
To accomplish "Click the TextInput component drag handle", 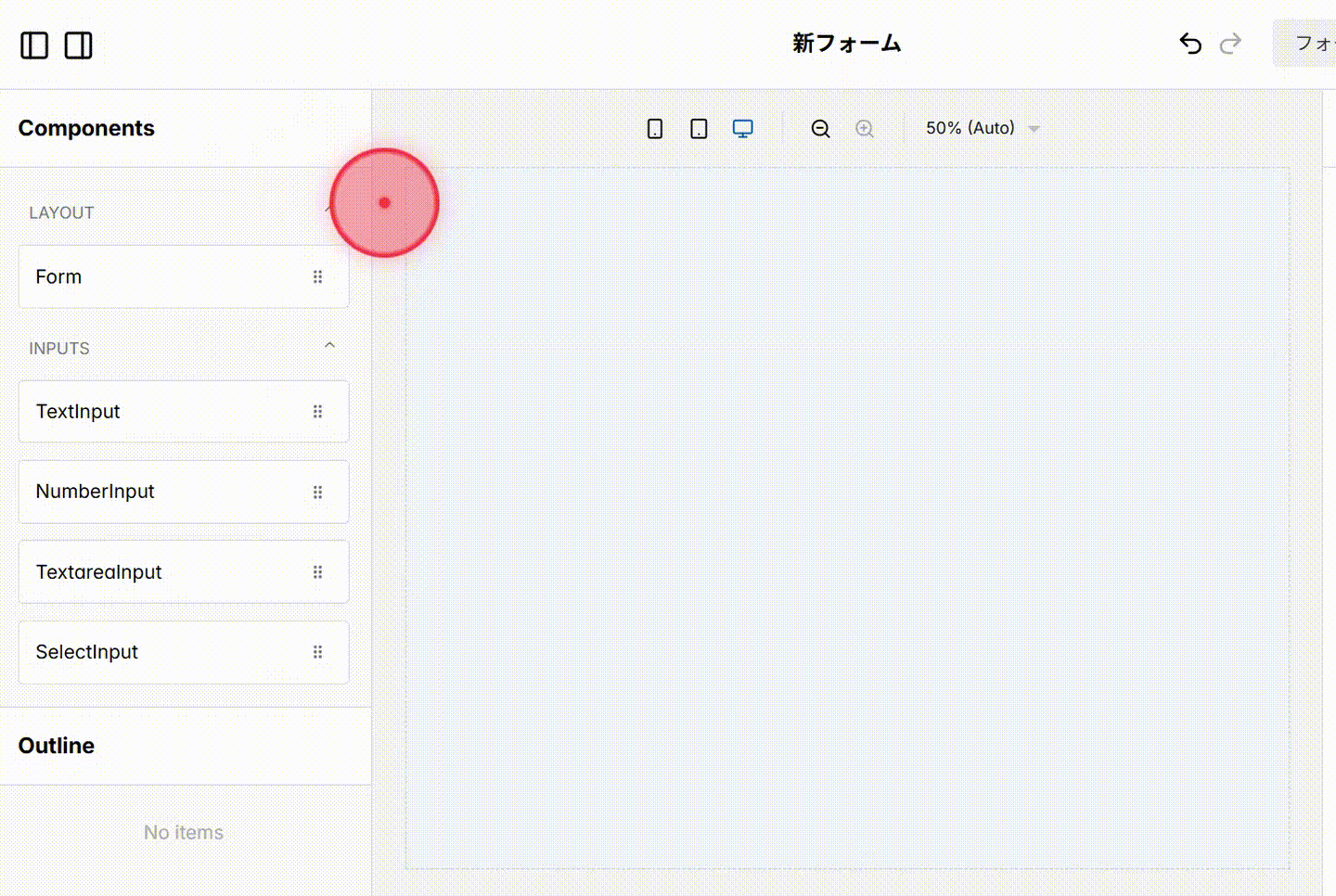I will pos(317,411).
